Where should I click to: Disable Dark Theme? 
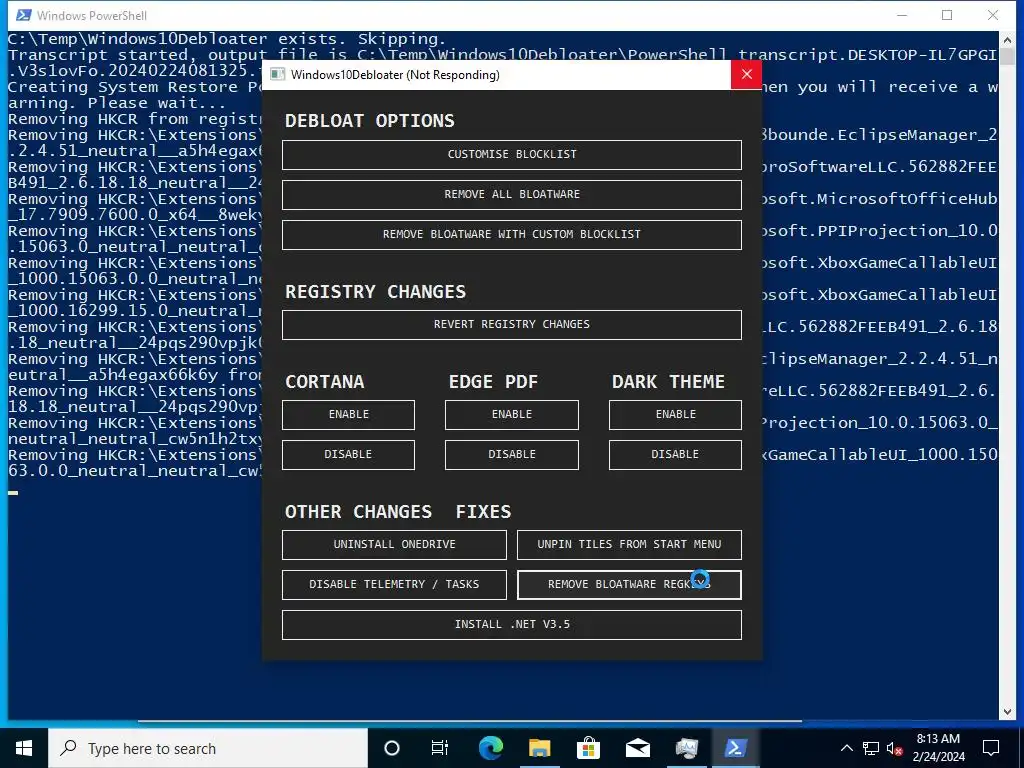[675, 455]
